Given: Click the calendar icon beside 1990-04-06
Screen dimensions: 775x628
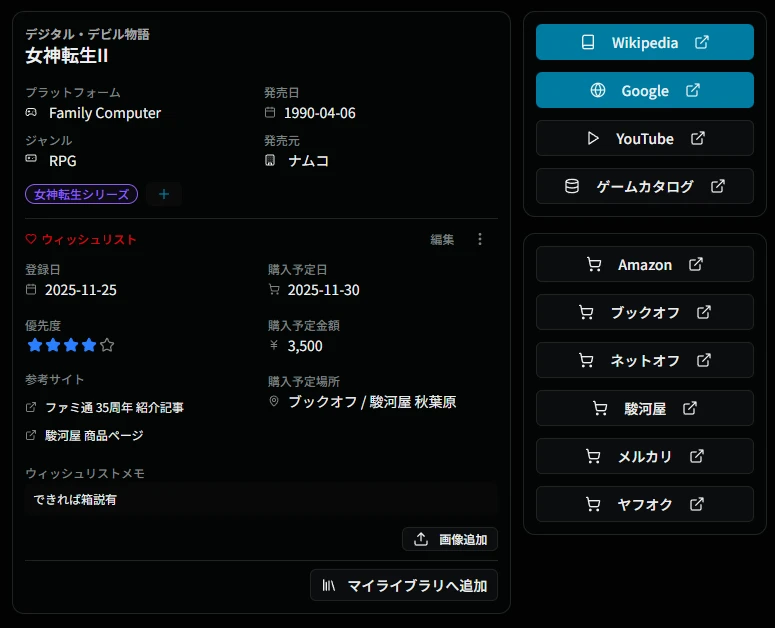Looking at the screenshot, I should click(270, 113).
